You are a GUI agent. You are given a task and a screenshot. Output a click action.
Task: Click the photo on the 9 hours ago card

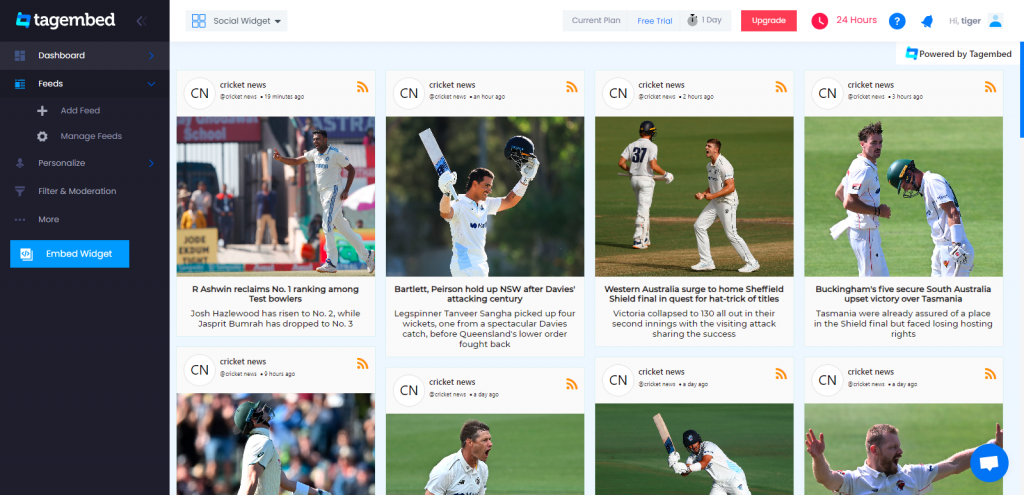(276, 444)
